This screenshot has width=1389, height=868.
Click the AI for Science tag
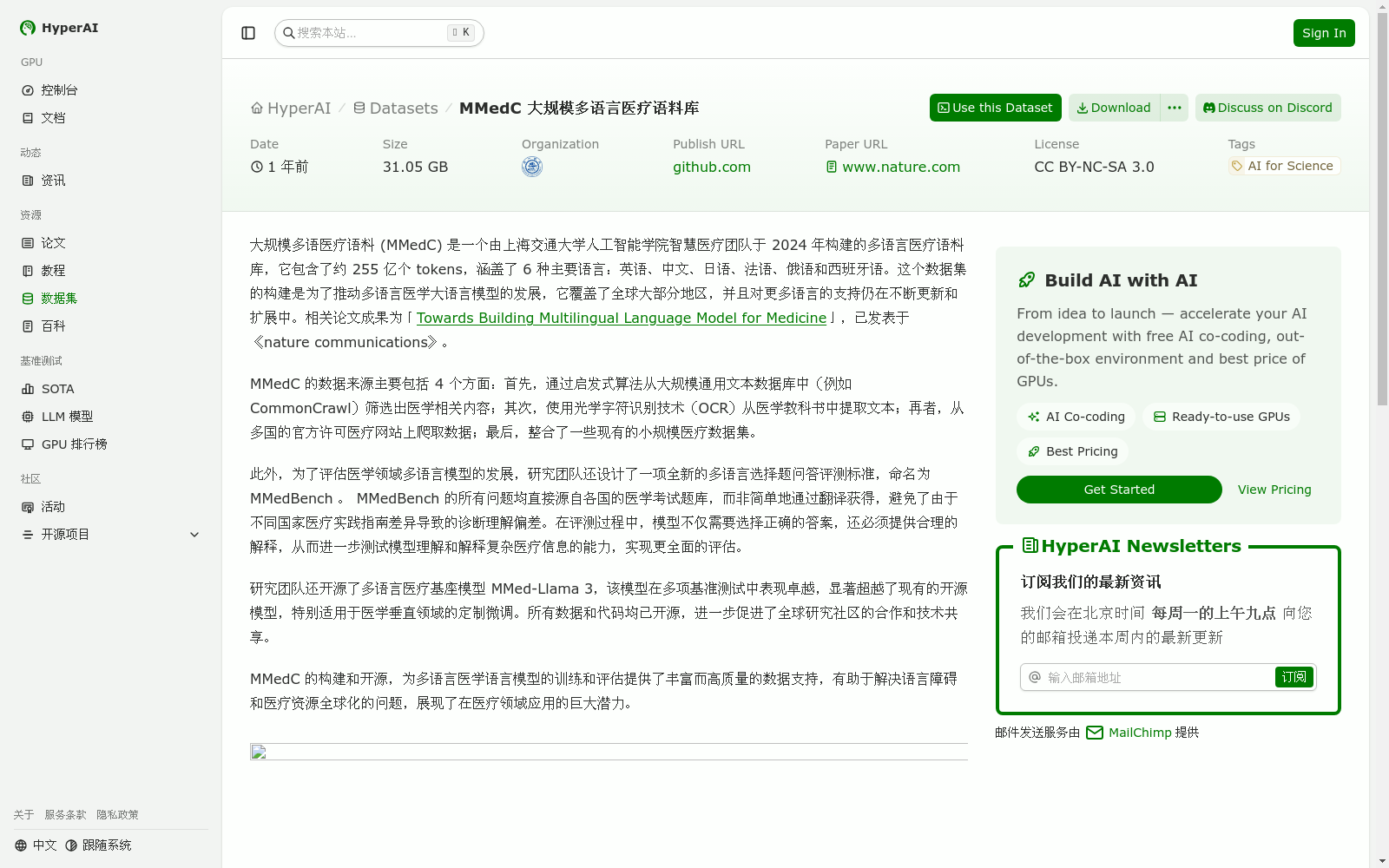click(x=1284, y=166)
